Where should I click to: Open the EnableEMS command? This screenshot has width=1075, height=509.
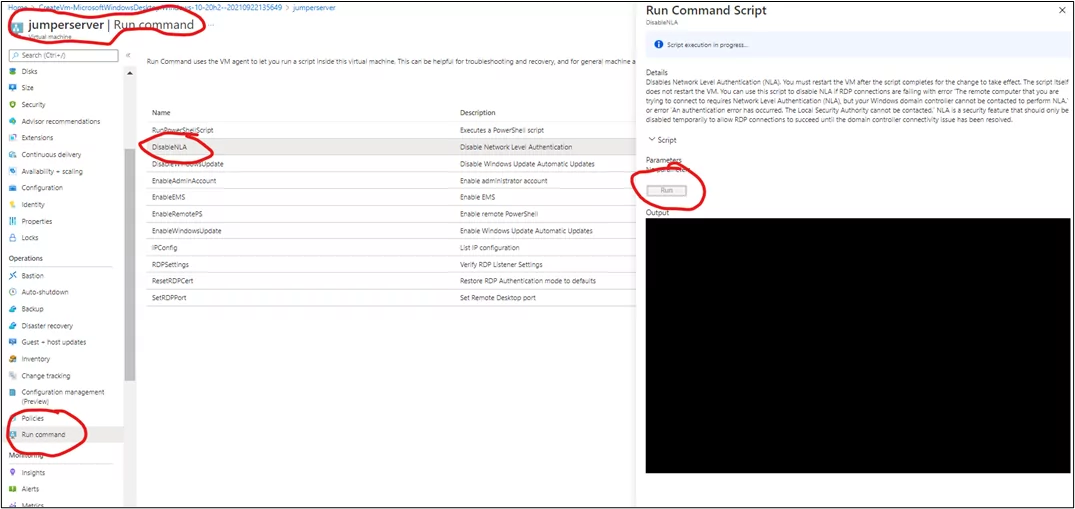click(167, 197)
